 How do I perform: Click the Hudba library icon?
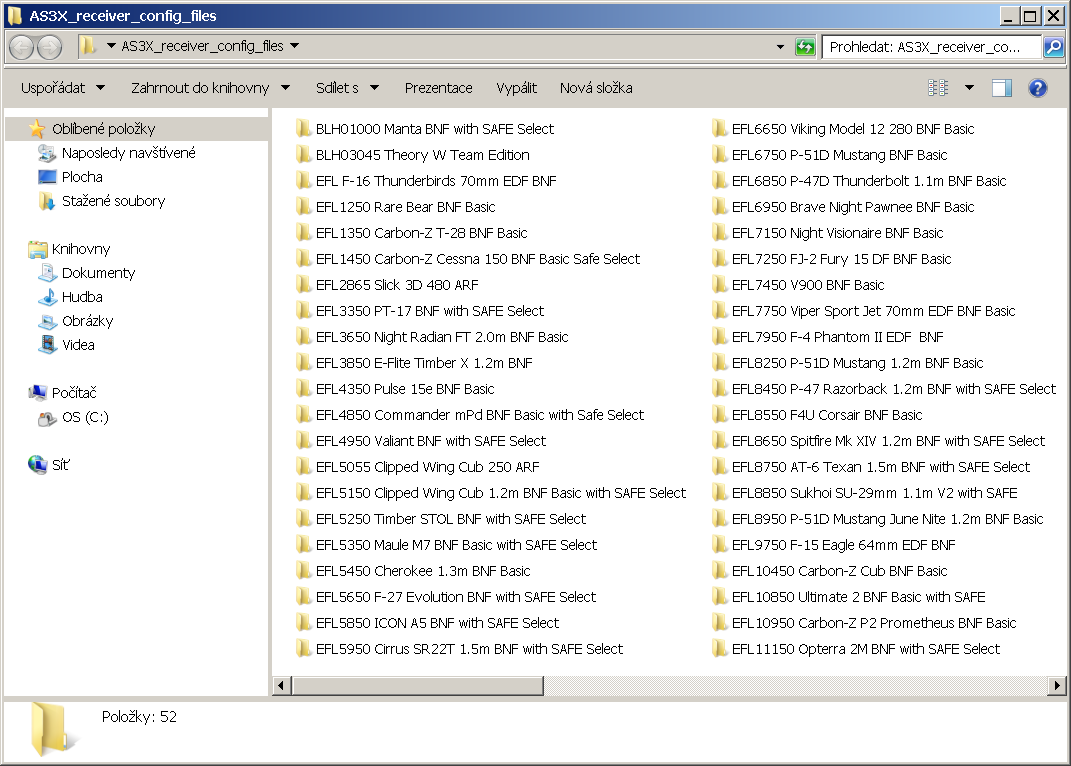coord(47,297)
